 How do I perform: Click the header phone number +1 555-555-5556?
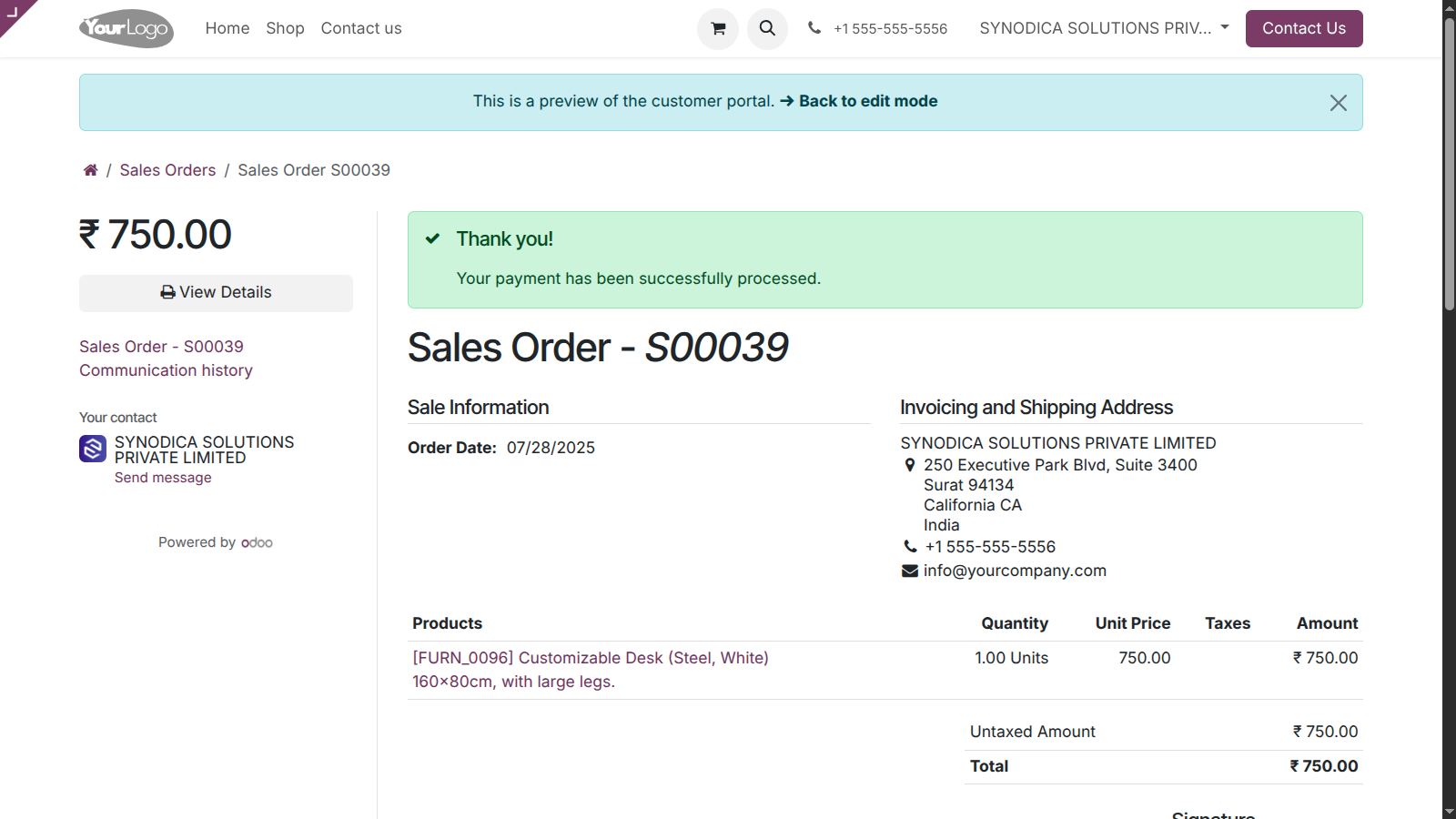click(890, 29)
